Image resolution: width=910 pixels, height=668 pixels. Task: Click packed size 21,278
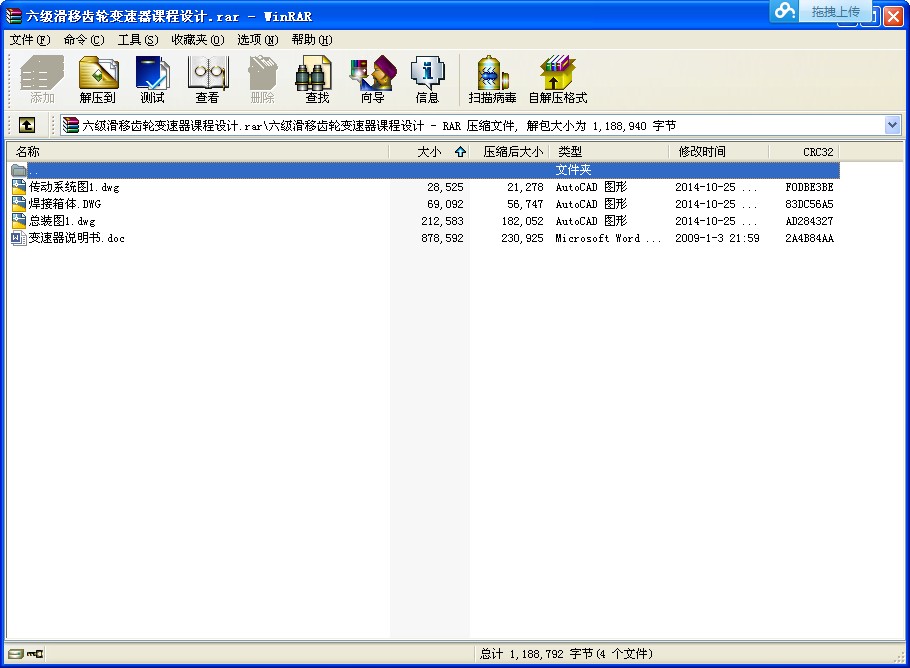[525, 187]
